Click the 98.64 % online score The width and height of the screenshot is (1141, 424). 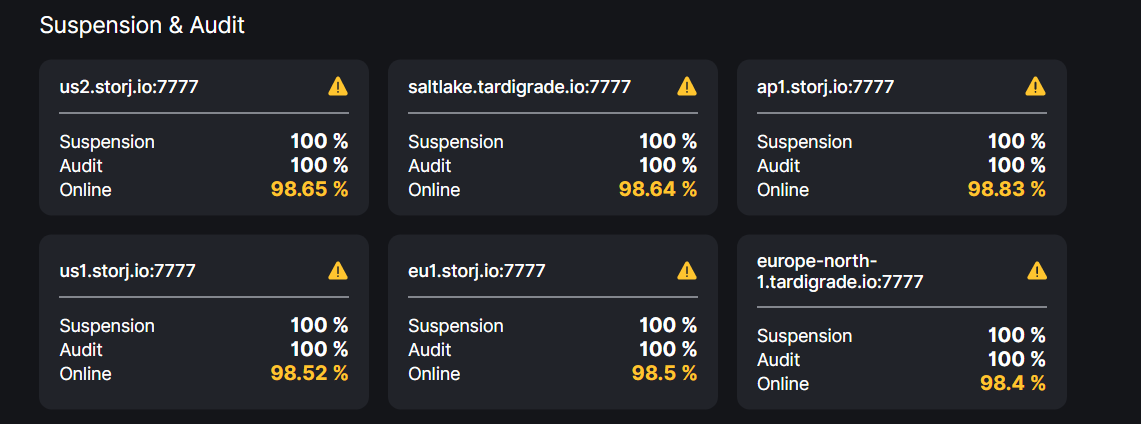658,190
